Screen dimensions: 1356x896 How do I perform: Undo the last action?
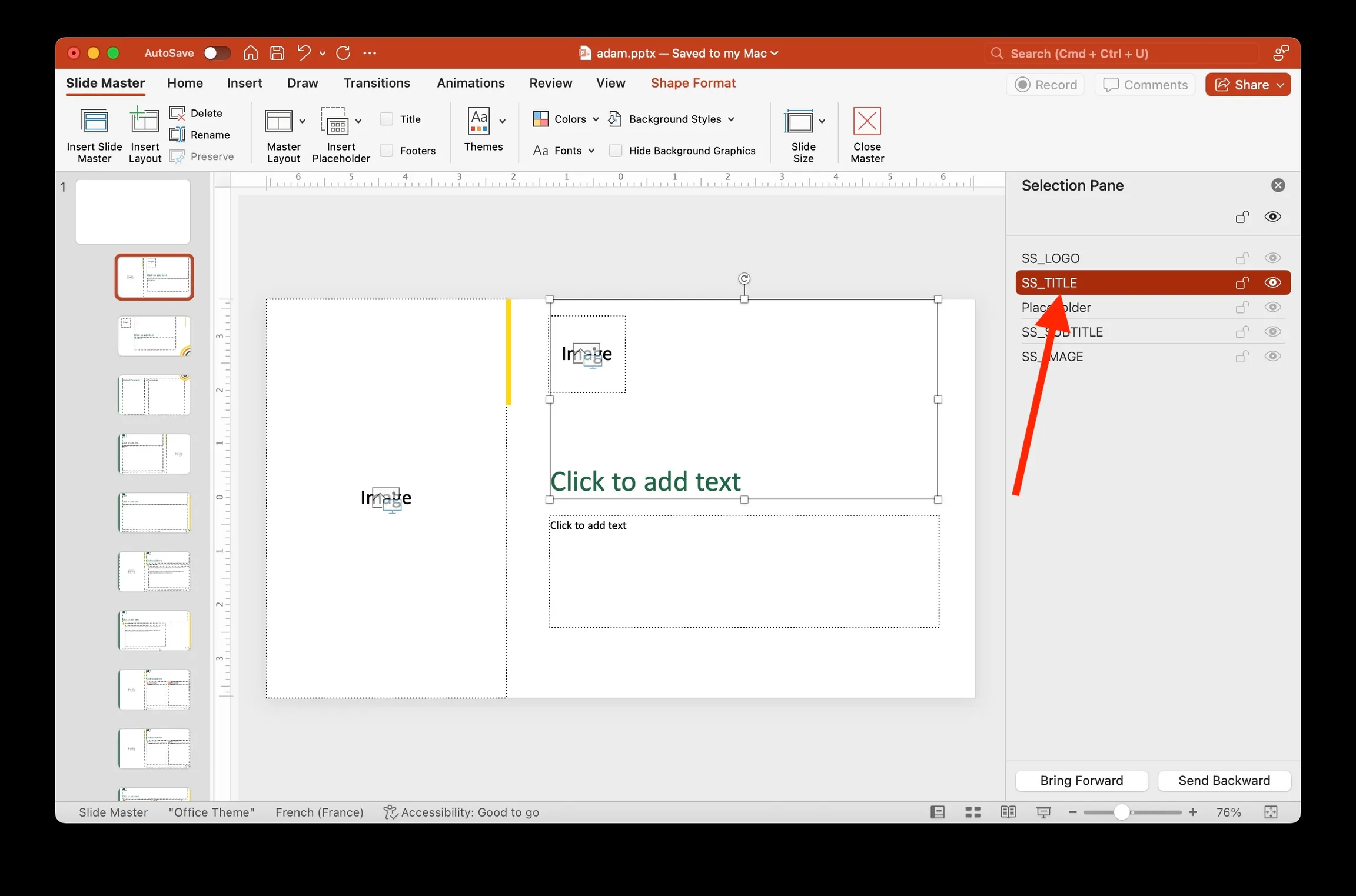coord(304,53)
